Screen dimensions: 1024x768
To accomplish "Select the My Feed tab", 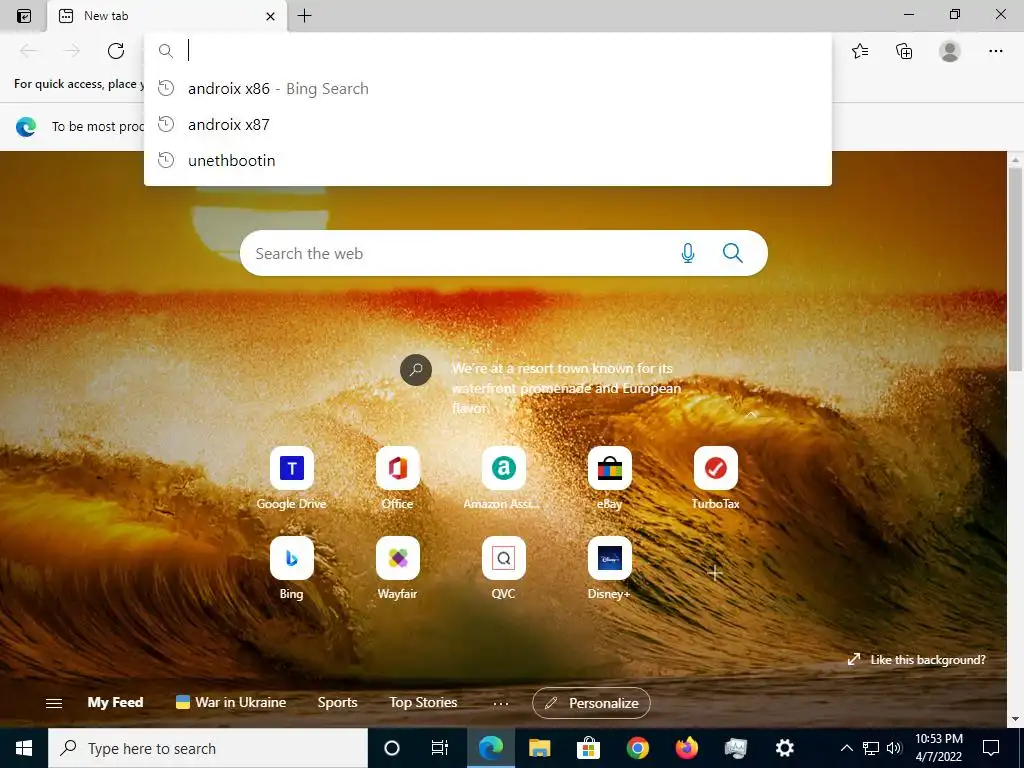I will click(x=116, y=703).
